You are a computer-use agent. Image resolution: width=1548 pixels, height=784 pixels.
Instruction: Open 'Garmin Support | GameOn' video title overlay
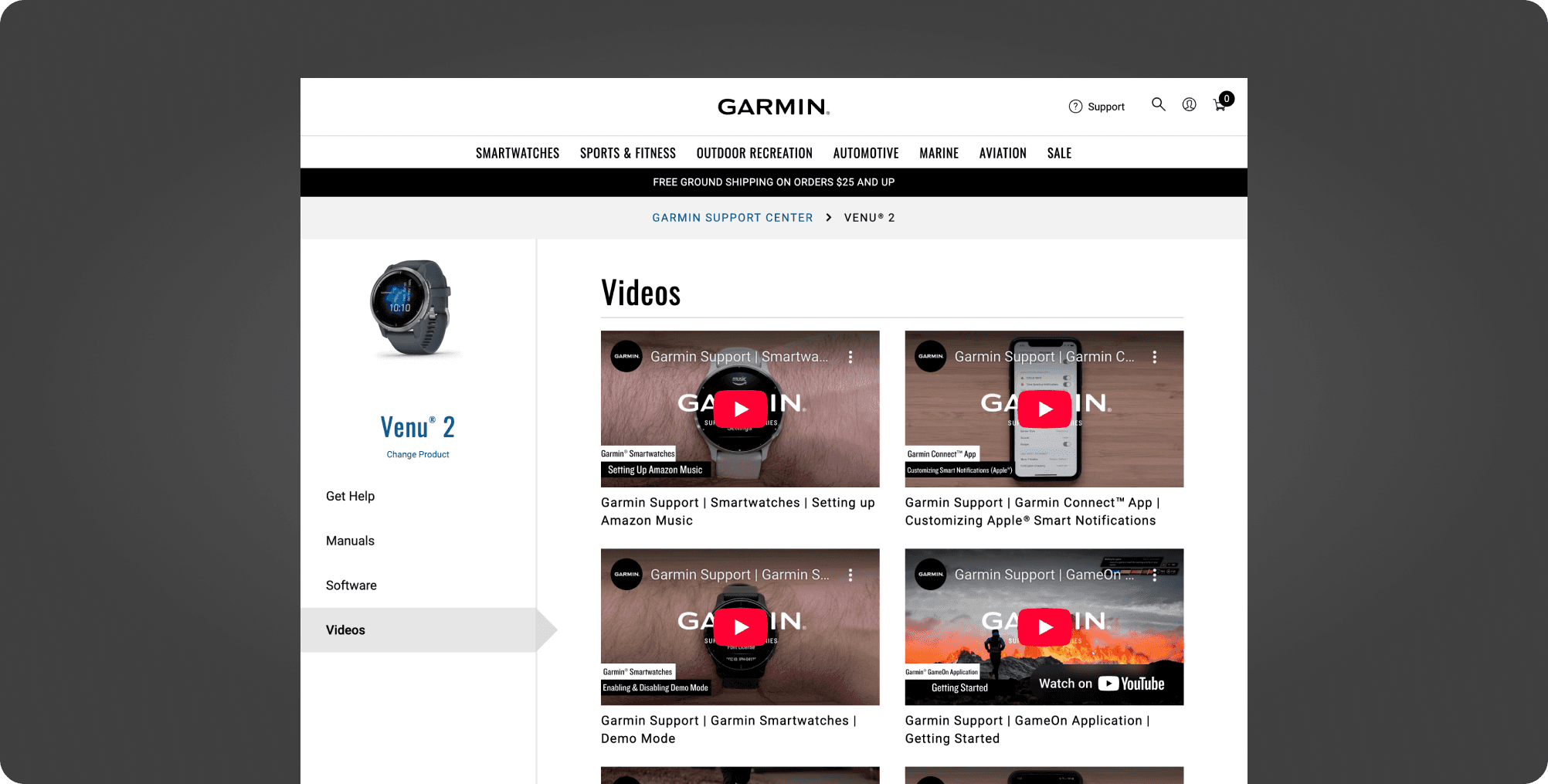click(1044, 575)
